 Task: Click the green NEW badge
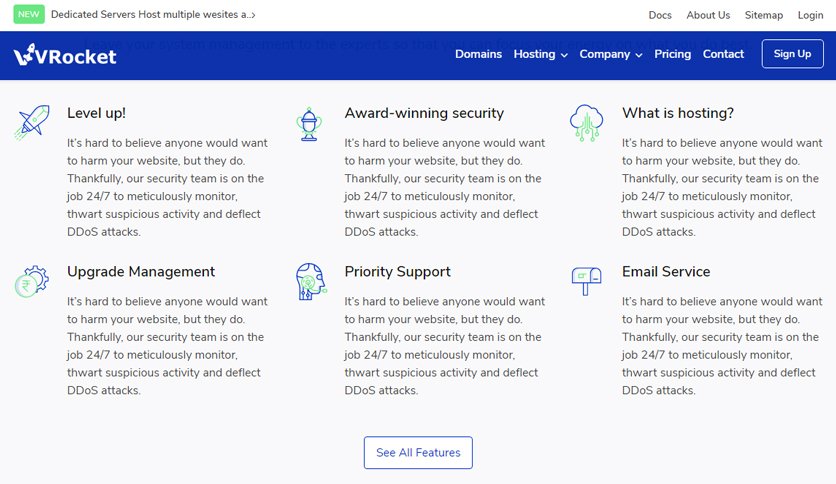pyautogui.click(x=29, y=14)
